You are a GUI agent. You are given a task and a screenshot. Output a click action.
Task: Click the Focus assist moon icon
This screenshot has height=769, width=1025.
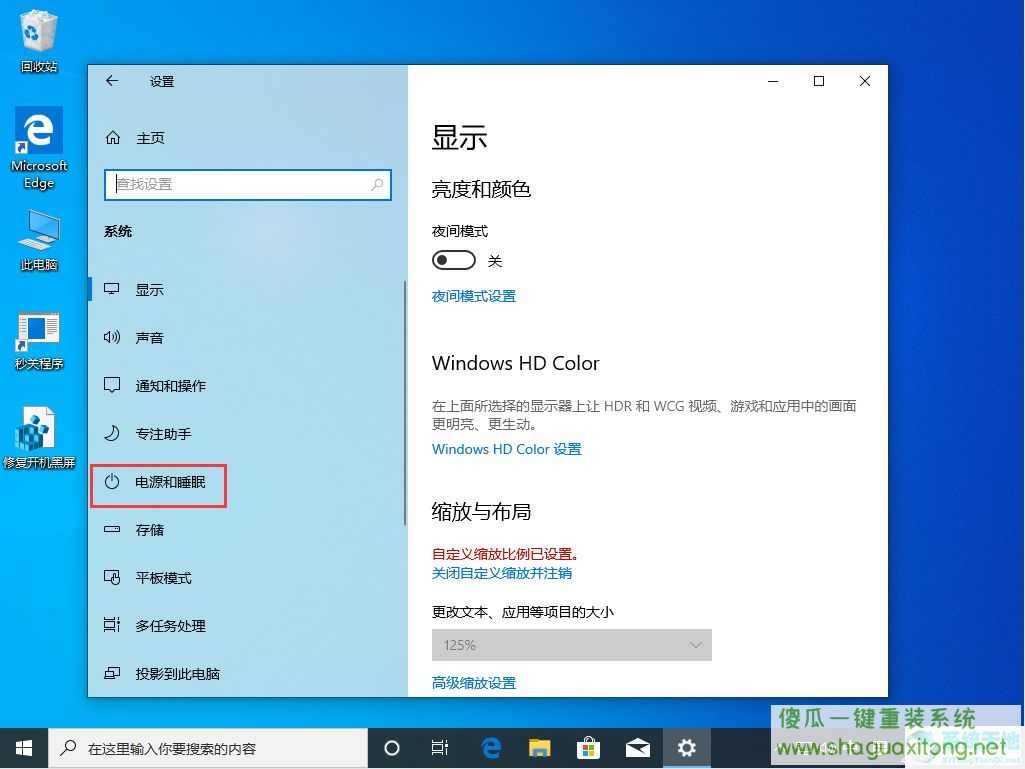click(x=112, y=433)
